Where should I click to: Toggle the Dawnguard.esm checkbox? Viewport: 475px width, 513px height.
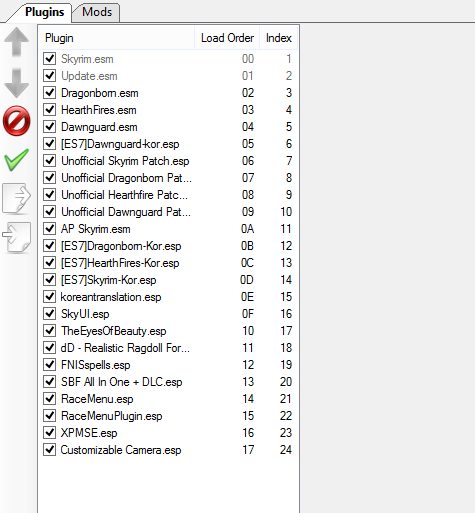tap(50, 127)
